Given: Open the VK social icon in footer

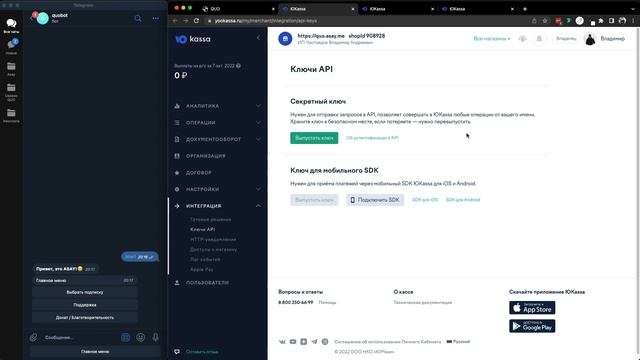Looking at the screenshot, I should (282, 342).
